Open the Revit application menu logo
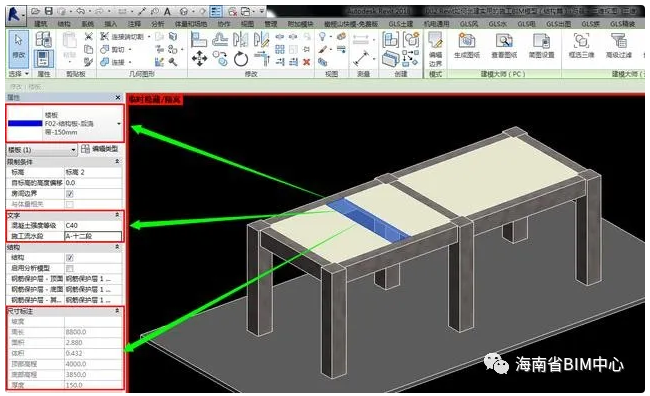The height and width of the screenshot is (396, 650). coord(15,15)
